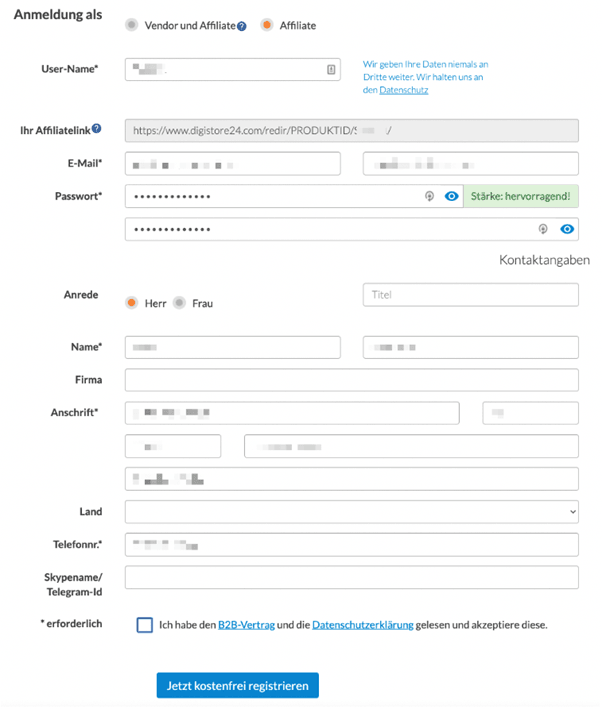
Task: Click the Skypename/Telegram-Id field
Action: 352,578
